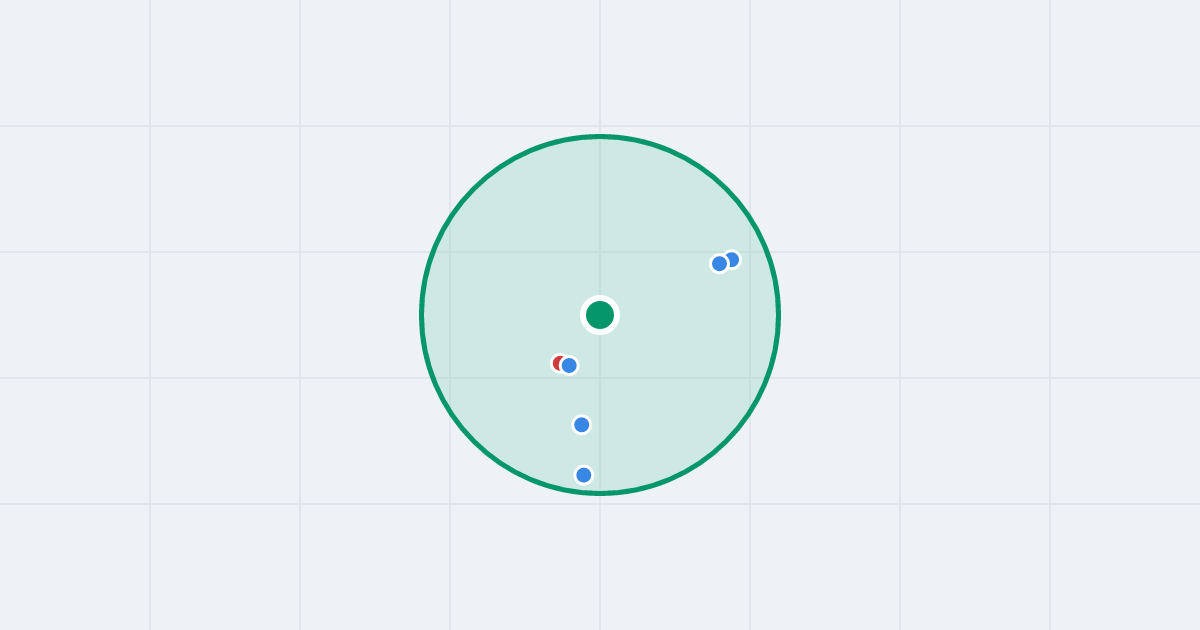Screen dimensions: 1200x630
Task: Select the front blue marker of the upper-right pair
Action: 719,263
